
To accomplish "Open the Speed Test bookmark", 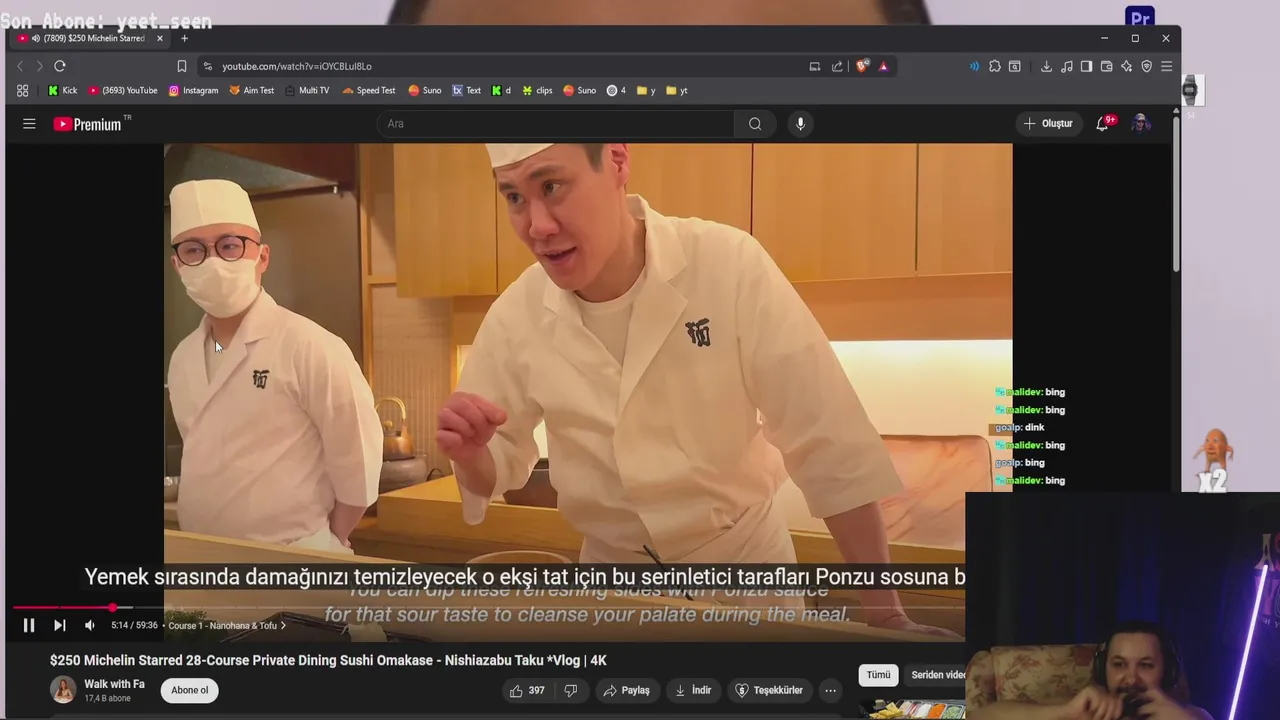I will [368, 90].
